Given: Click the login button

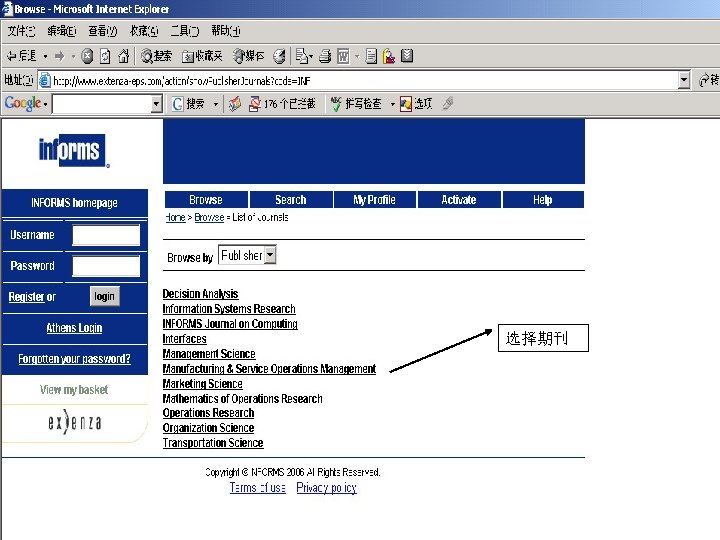Looking at the screenshot, I should click(105, 296).
